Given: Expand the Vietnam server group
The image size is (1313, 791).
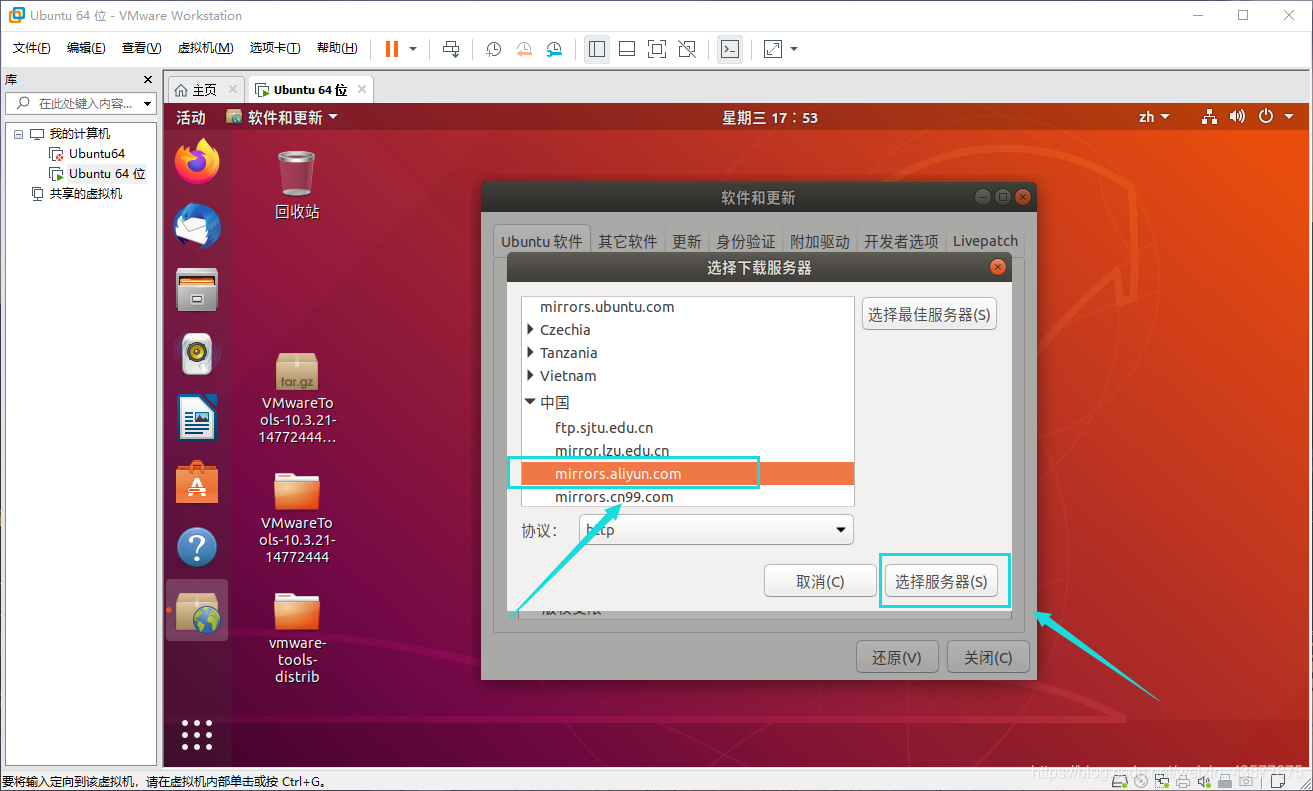Looking at the screenshot, I should point(530,376).
